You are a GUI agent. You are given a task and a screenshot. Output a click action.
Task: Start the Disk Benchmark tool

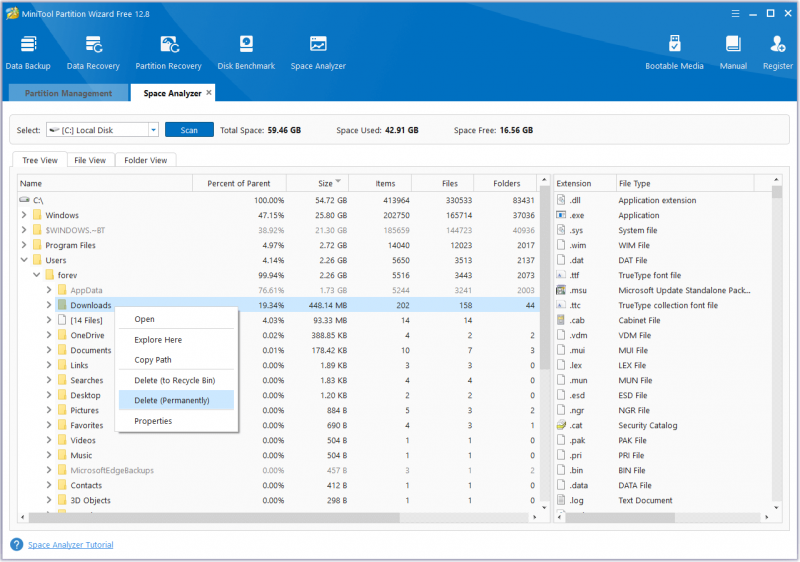coord(246,53)
